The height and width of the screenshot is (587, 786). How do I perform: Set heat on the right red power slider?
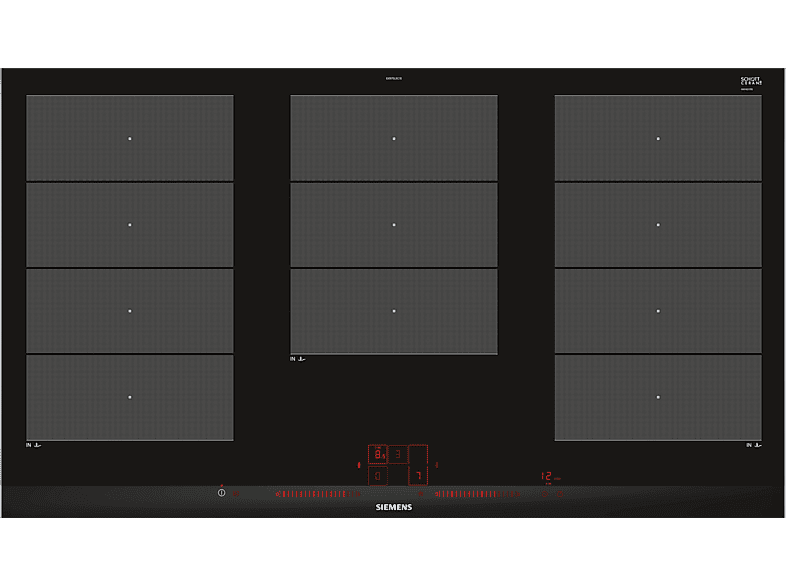[x=478, y=494]
